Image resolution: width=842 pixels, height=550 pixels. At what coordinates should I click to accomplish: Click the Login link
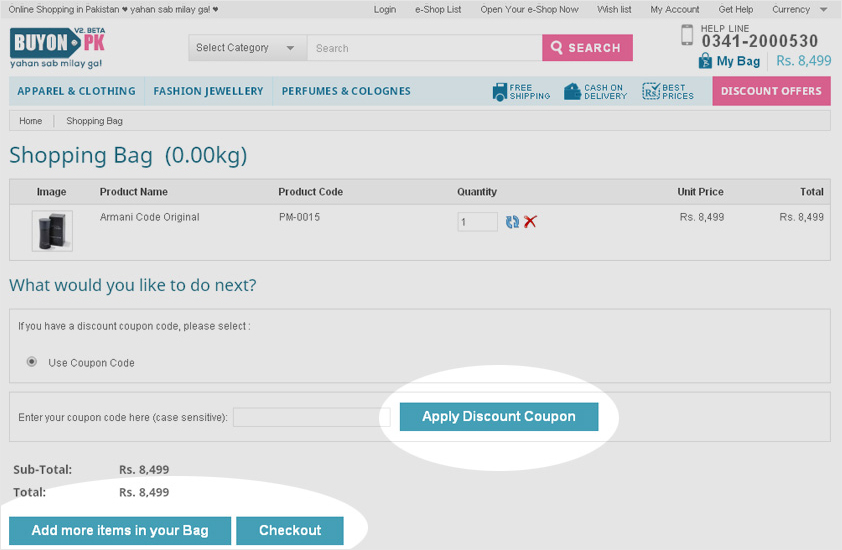(385, 10)
